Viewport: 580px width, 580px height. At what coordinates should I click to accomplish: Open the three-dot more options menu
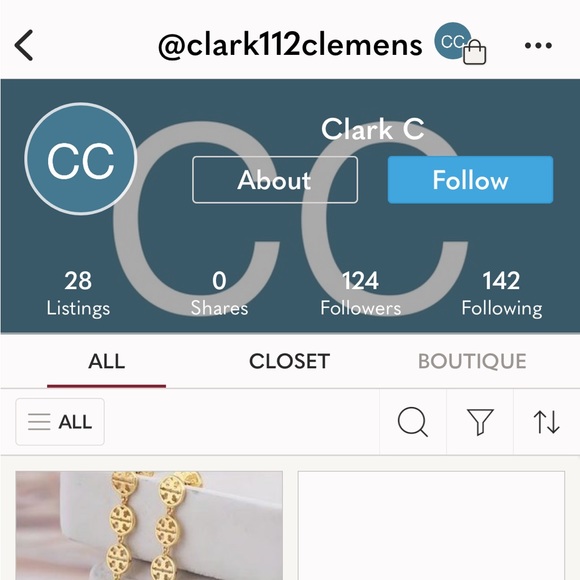[x=538, y=45]
